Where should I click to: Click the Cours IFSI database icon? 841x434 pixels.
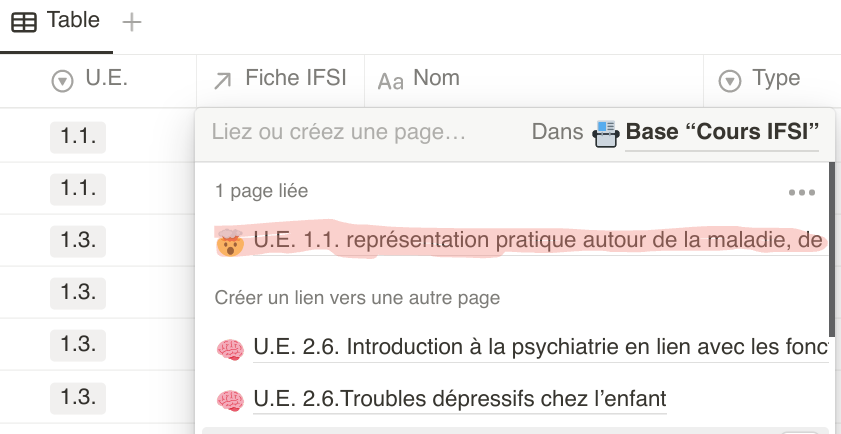click(x=606, y=134)
